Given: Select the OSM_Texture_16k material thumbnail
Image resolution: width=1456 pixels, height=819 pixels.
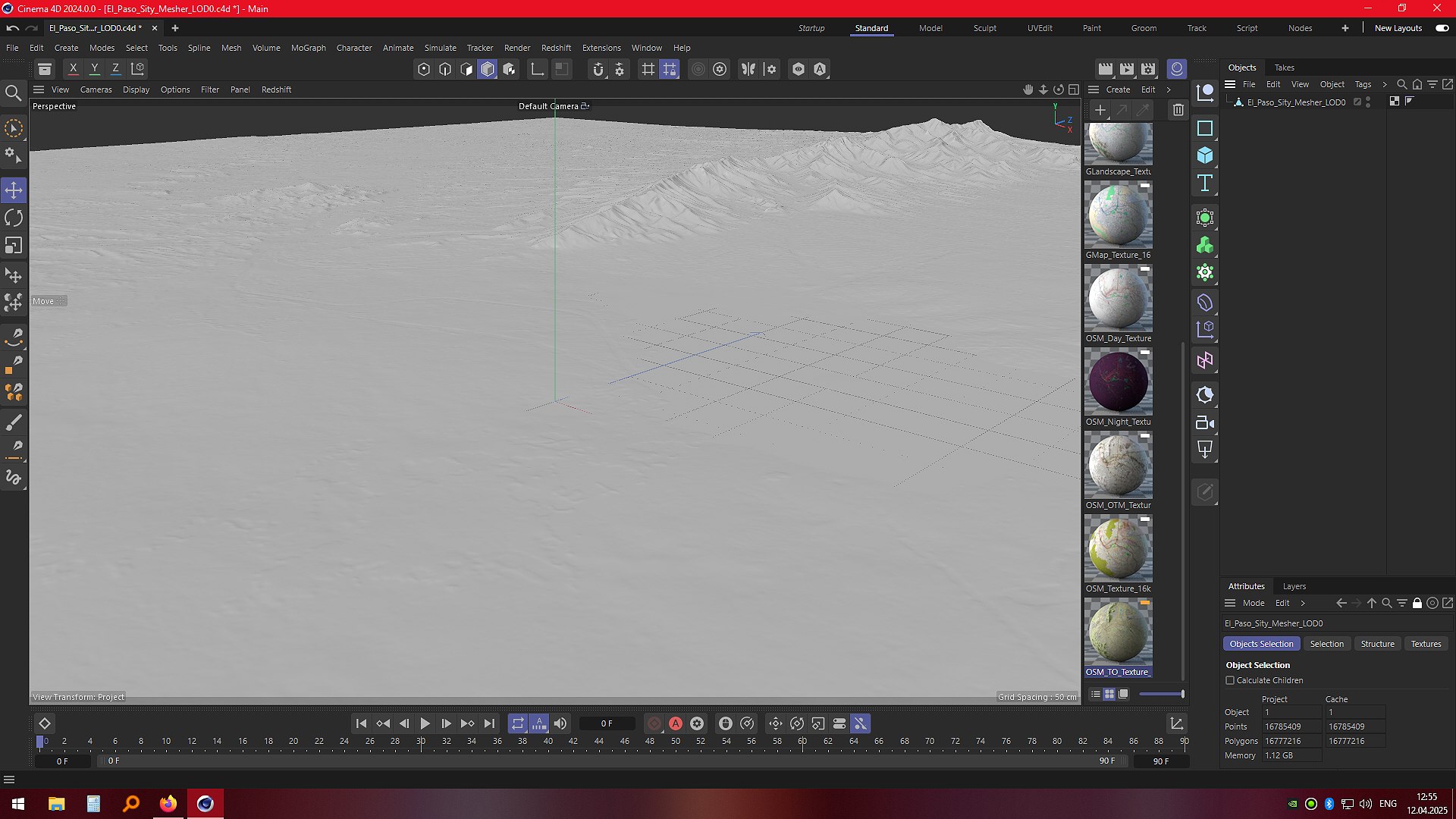Looking at the screenshot, I should (1119, 549).
